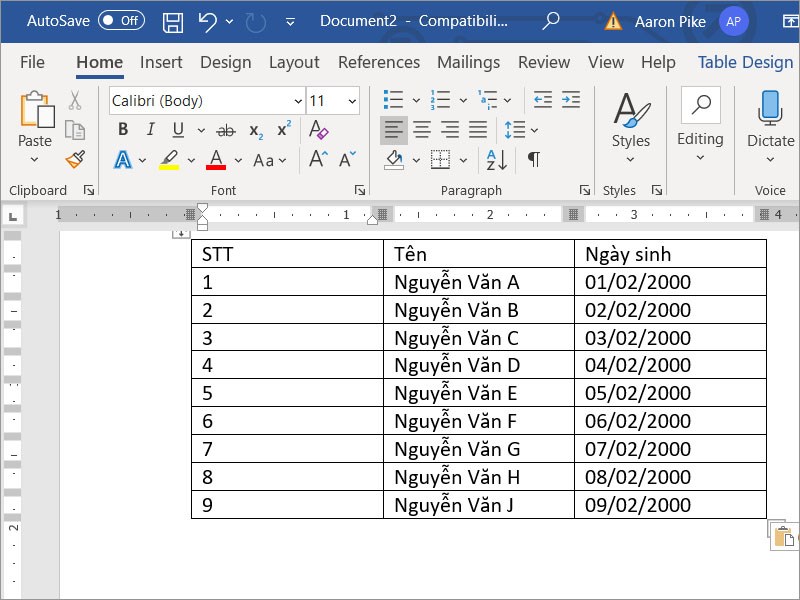The width and height of the screenshot is (800, 600).
Task: Expand the Borders dropdown arrow
Action: [463, 160]
